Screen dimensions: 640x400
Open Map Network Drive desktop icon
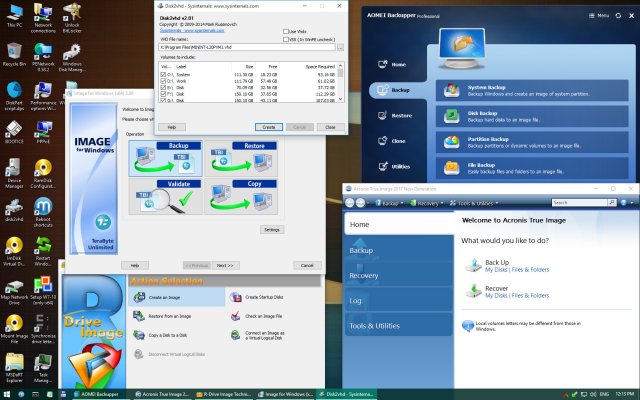[14, 290]
